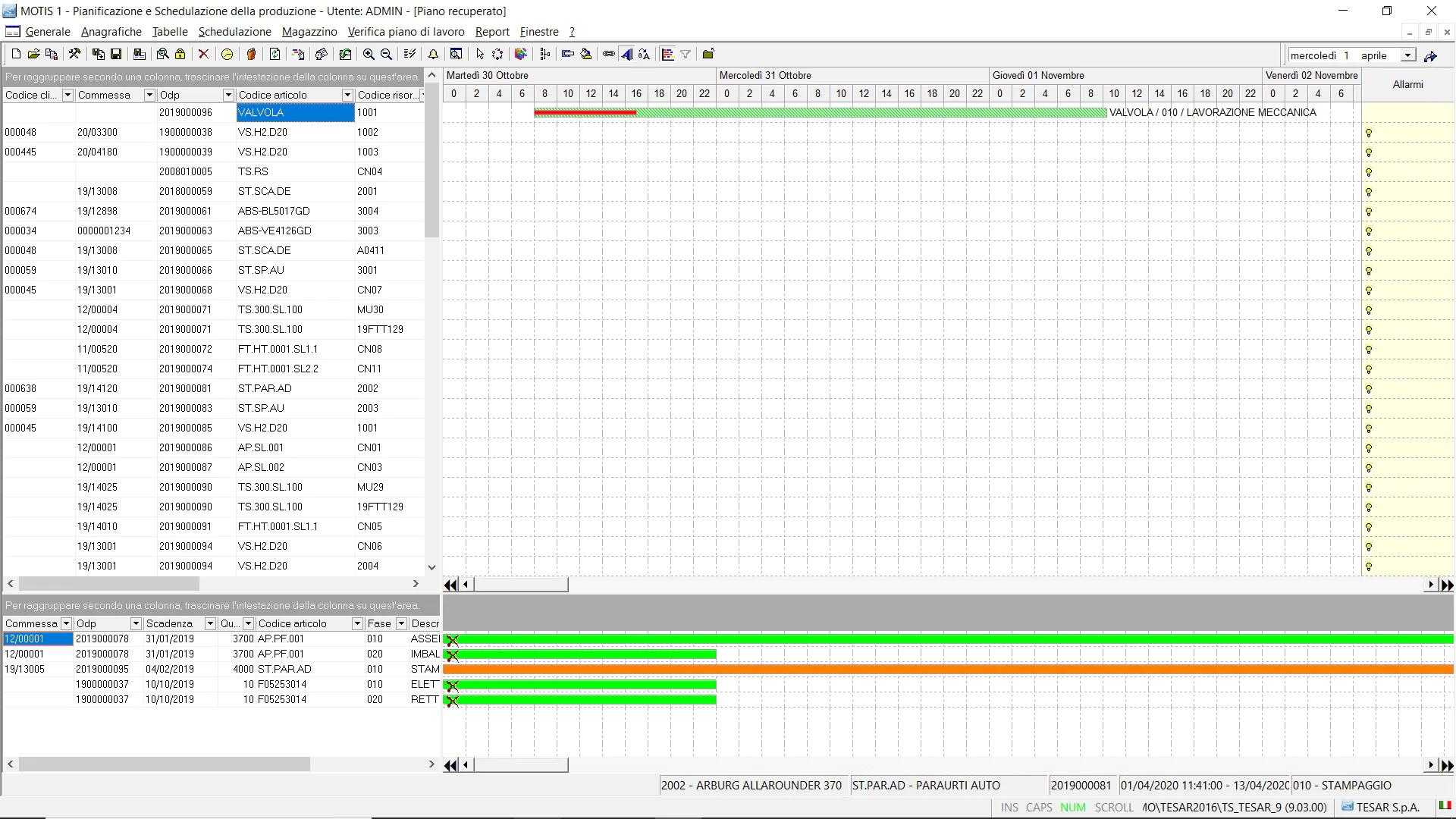This screenshot has height=819, width=1456.
Task: Click the arrow pointer selection tool
Action: point(479,54)
